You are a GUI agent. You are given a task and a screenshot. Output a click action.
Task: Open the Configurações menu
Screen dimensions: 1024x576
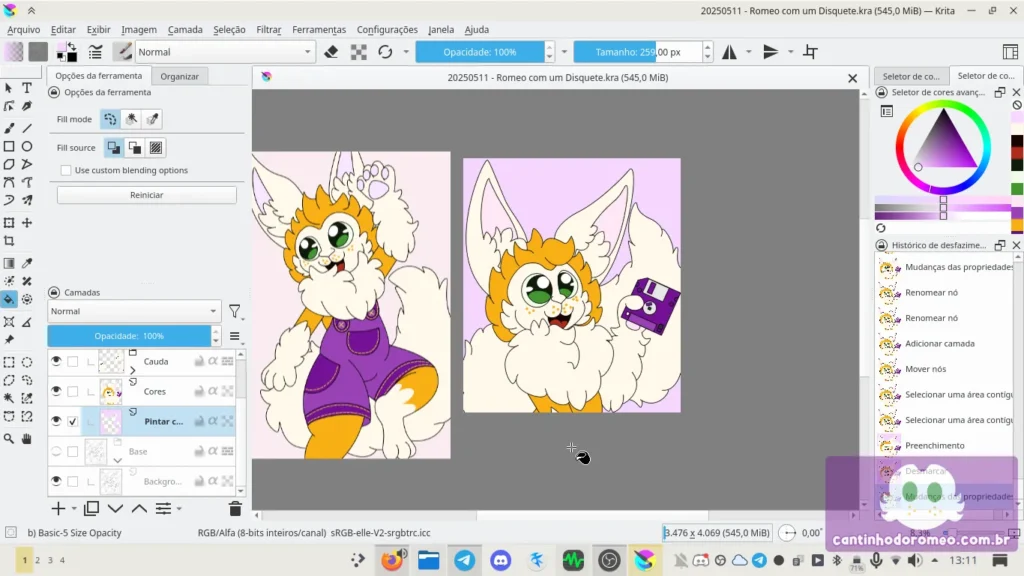pos(387,29)
